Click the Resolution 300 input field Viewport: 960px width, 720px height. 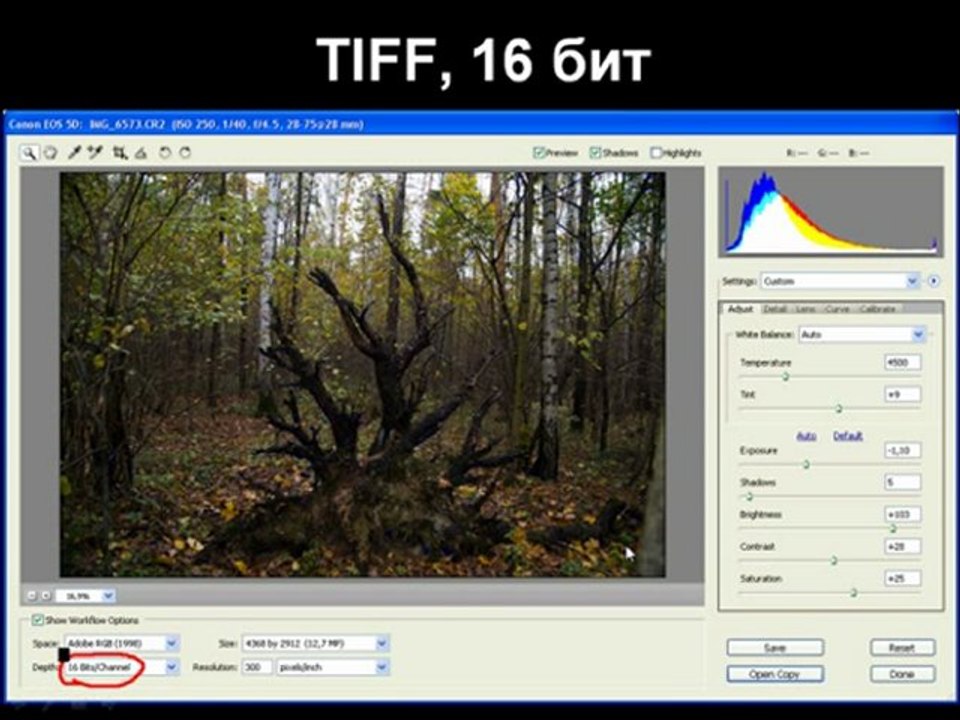pos(257,667)
